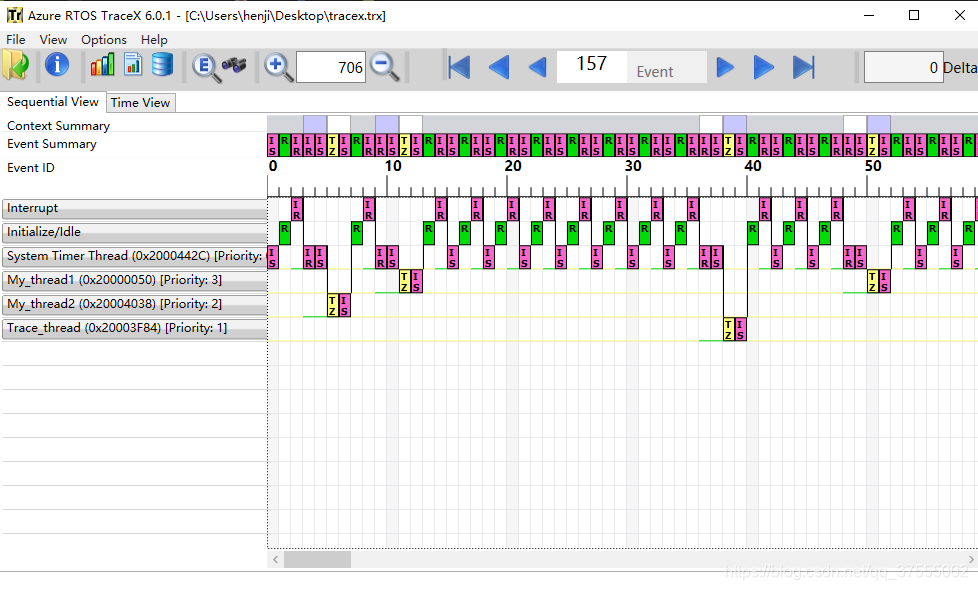Click the Context Summary label
978x590 pixels.
[x=59, y=125]
